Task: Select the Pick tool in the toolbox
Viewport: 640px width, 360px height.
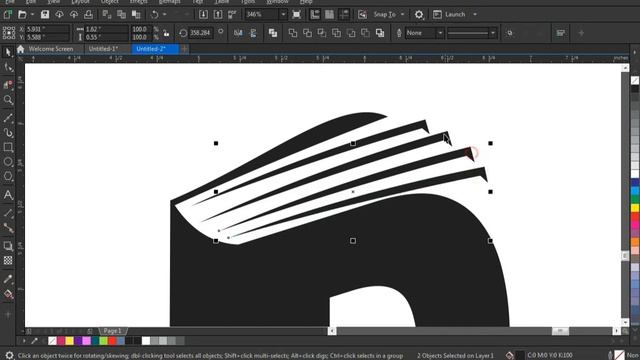Action: pyautogui.click(x=8, y=52)
